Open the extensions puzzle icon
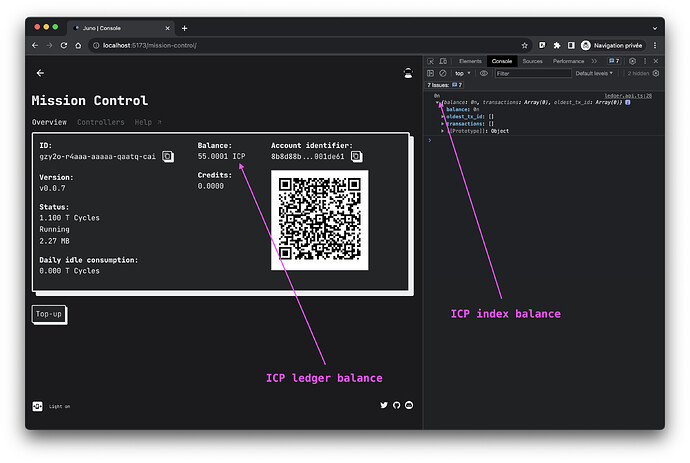This screenshot has width=690, height=463. click(x=557, y=45)
